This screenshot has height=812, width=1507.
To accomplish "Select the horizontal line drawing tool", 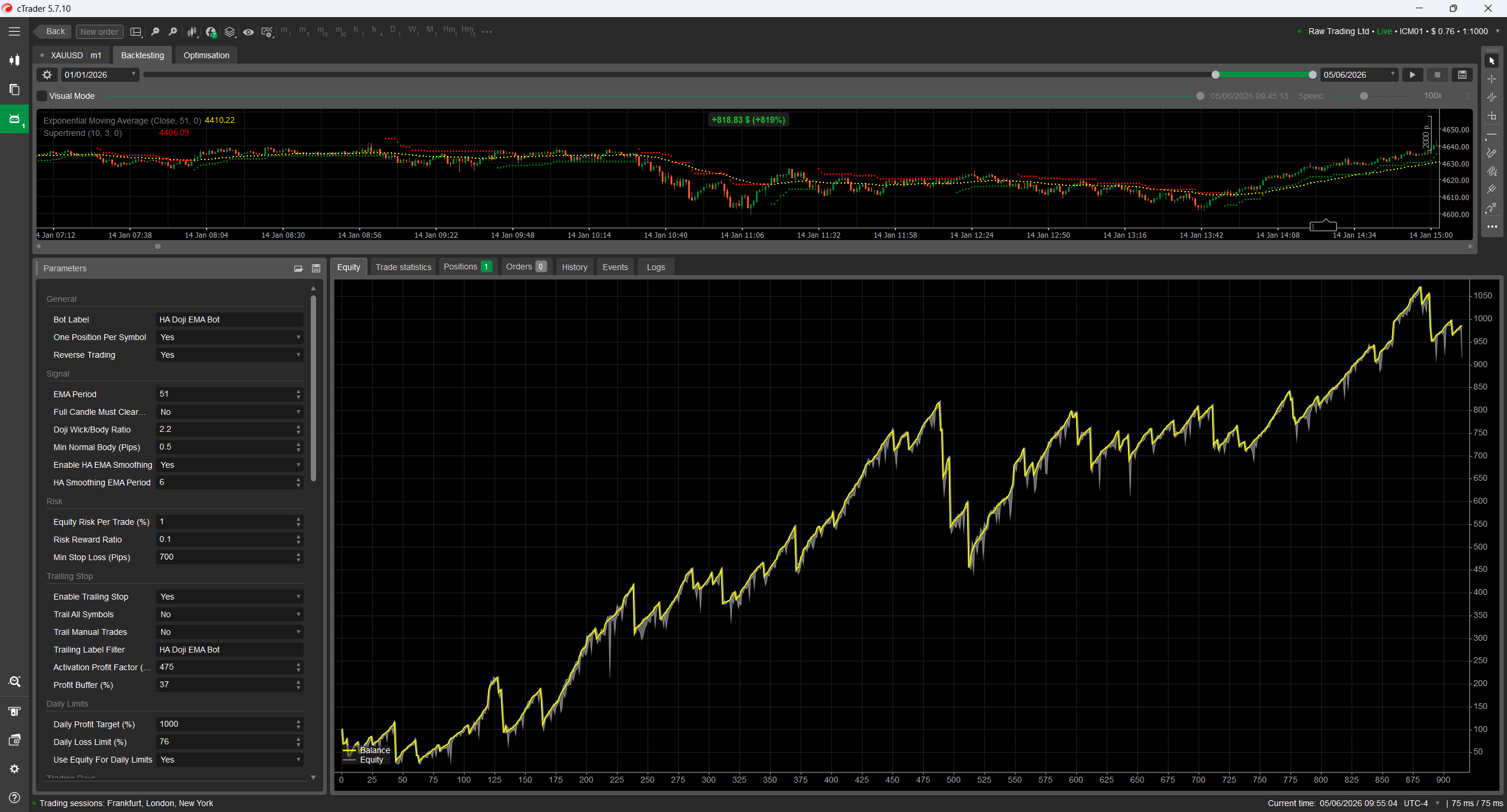I will [x=1492, y=135].
